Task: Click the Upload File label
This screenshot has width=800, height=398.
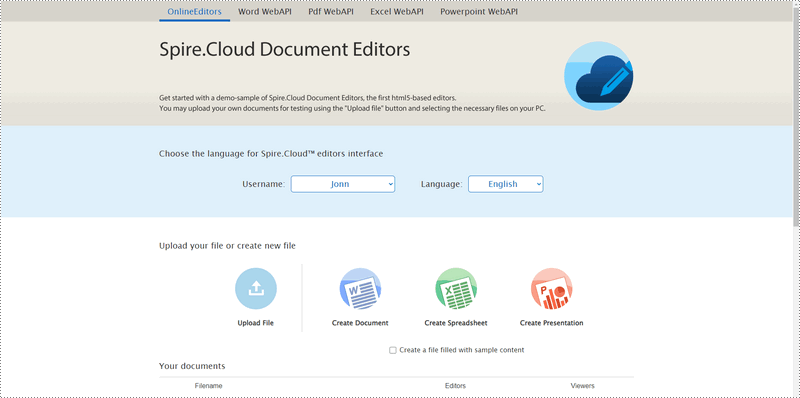Action: click(256, 323)
